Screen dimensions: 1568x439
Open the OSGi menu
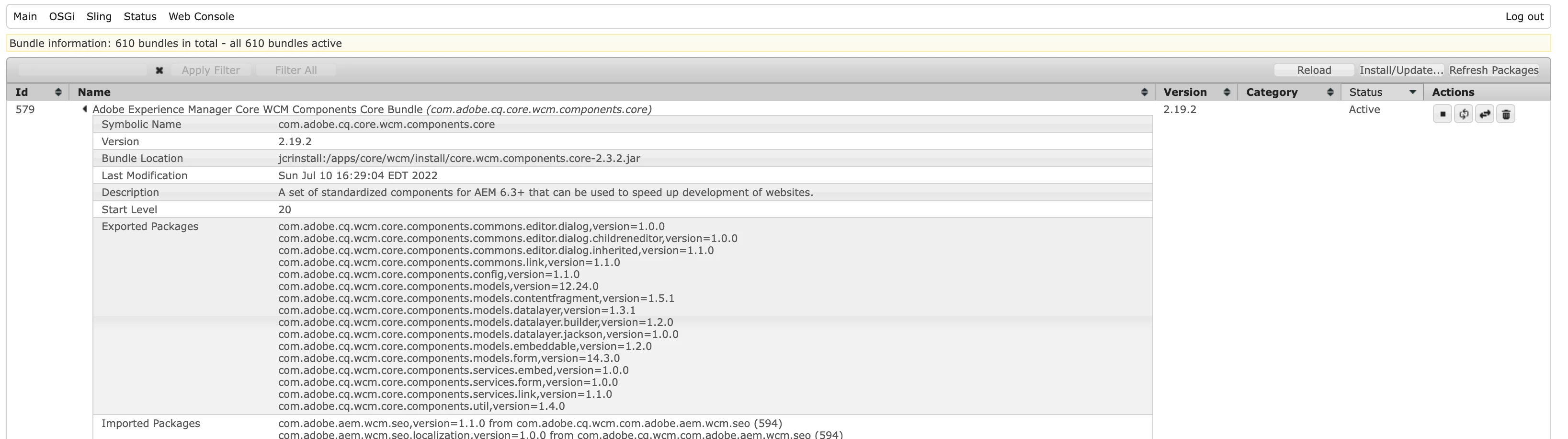(x=62, y=16)
